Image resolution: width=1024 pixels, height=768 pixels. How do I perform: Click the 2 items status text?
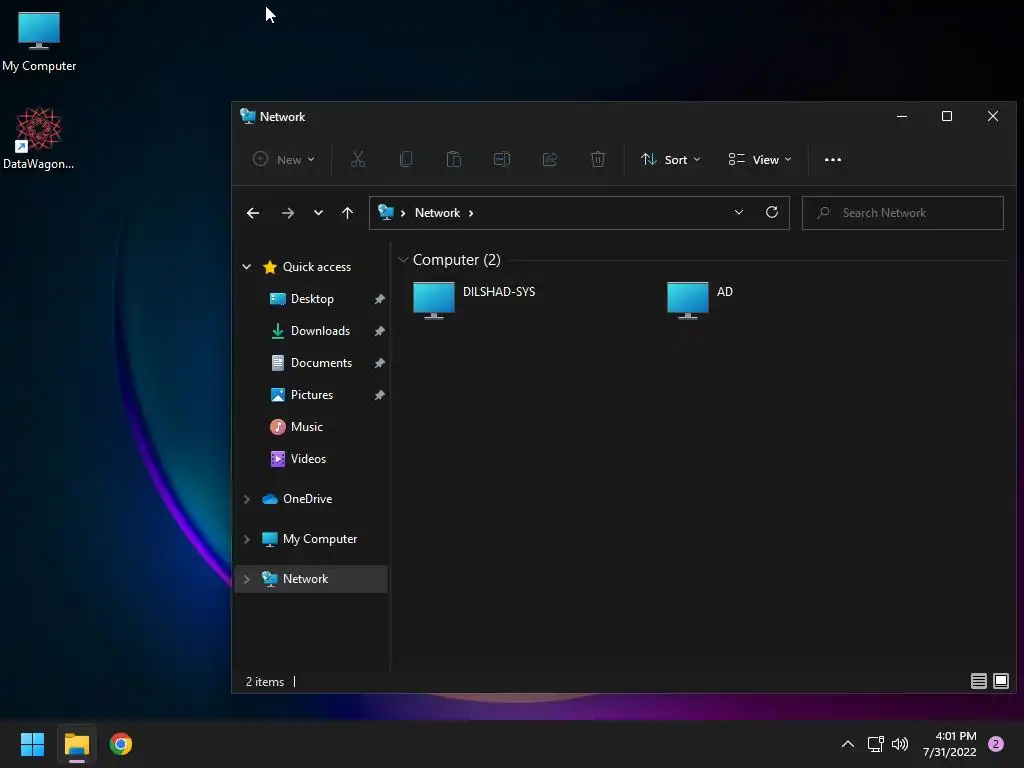click(x=264, y=682)
